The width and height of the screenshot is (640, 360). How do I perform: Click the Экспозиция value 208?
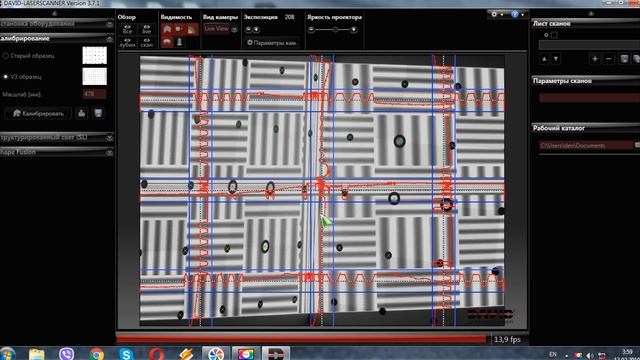point(289,17)
